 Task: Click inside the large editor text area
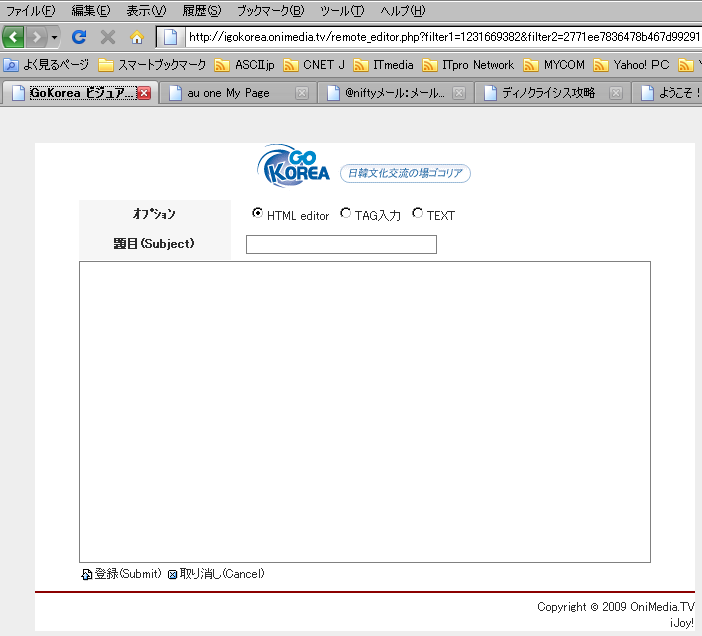pos(364,410)
